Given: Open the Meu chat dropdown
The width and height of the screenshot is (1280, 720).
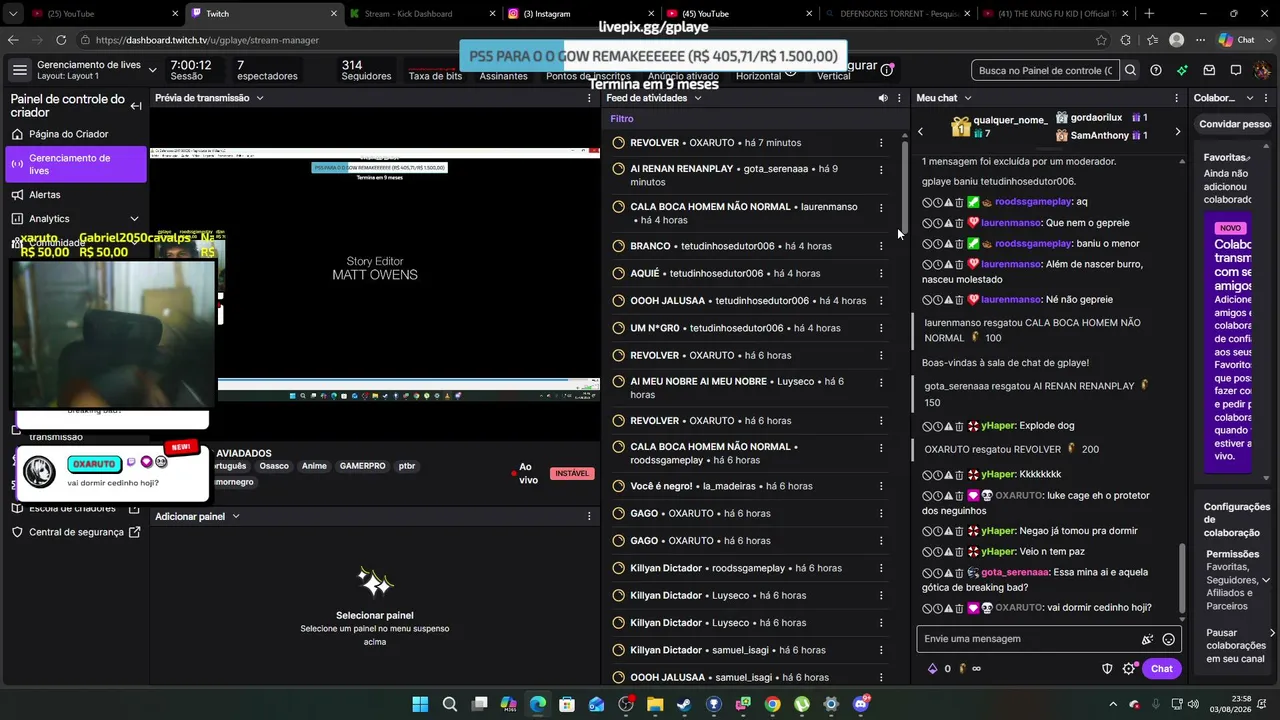Looking at the screenshot, I should 968,98.
